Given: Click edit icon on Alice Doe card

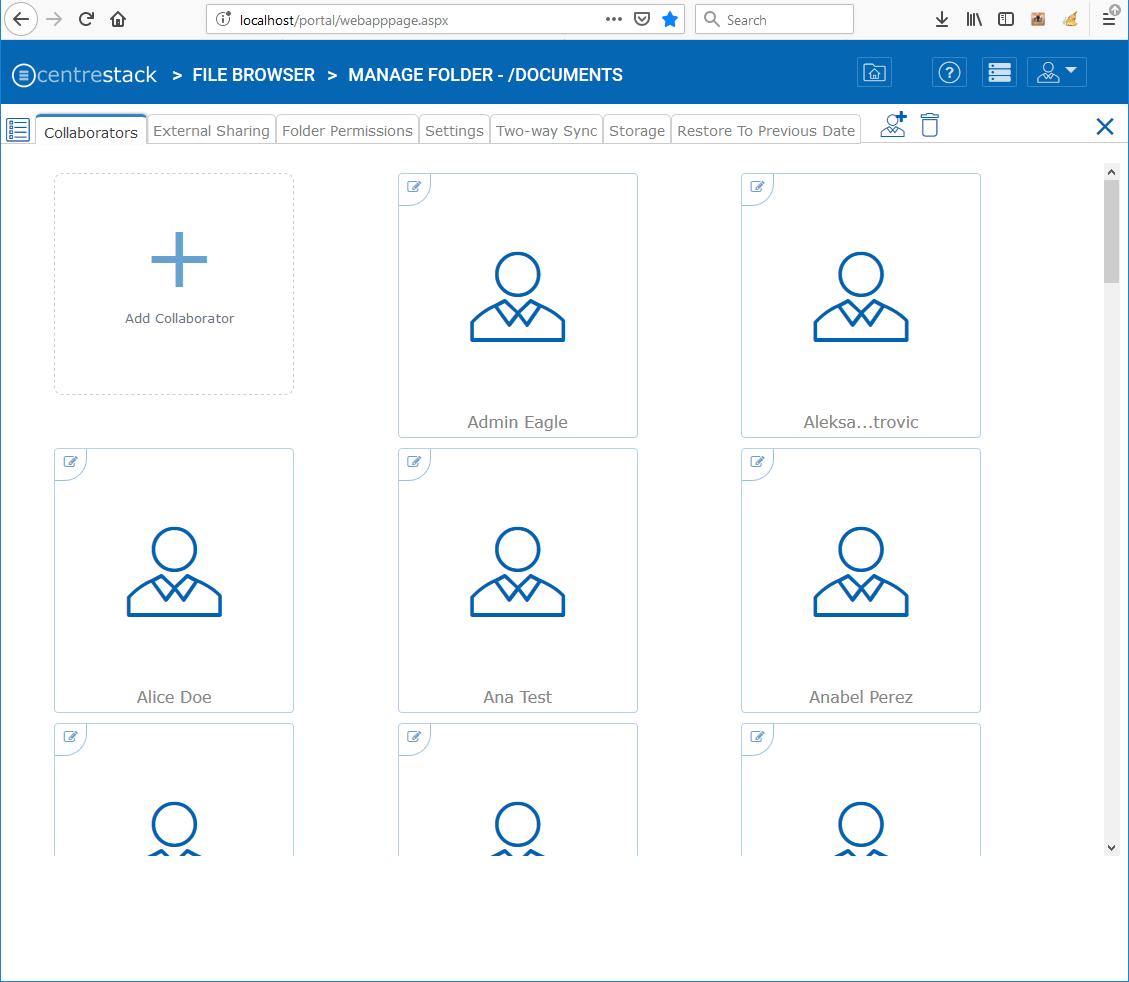Looking at the screenshot, I should pos(70,462).
